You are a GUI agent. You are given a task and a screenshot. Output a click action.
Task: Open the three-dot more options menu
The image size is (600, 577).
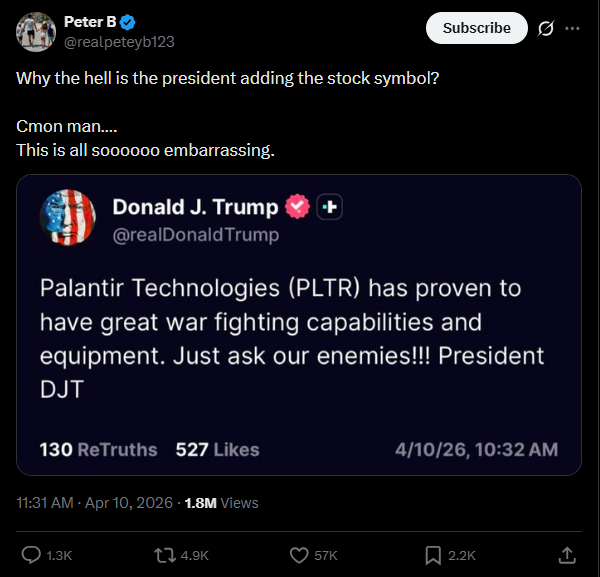[x=572, y=28]
